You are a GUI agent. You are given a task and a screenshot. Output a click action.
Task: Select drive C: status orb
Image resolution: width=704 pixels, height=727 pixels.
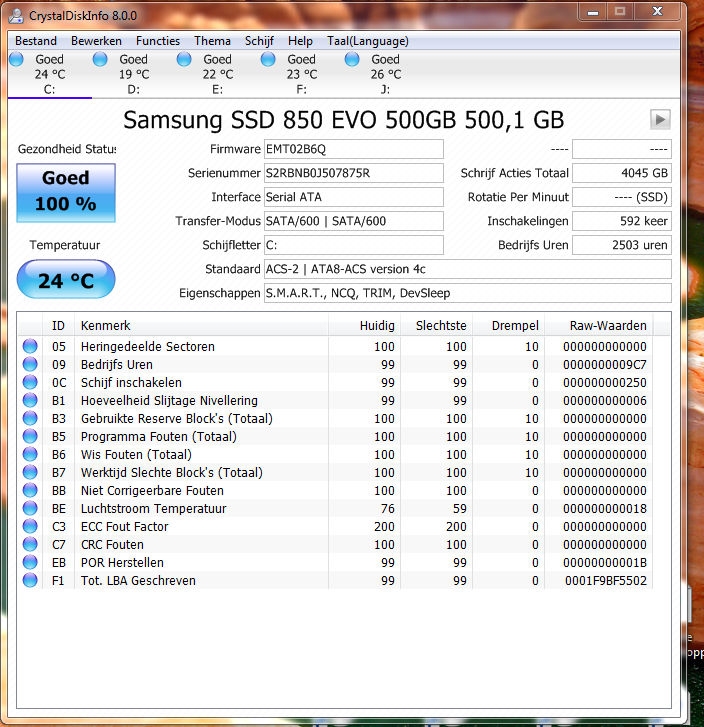pyautogui.click(x=16, y=60)
